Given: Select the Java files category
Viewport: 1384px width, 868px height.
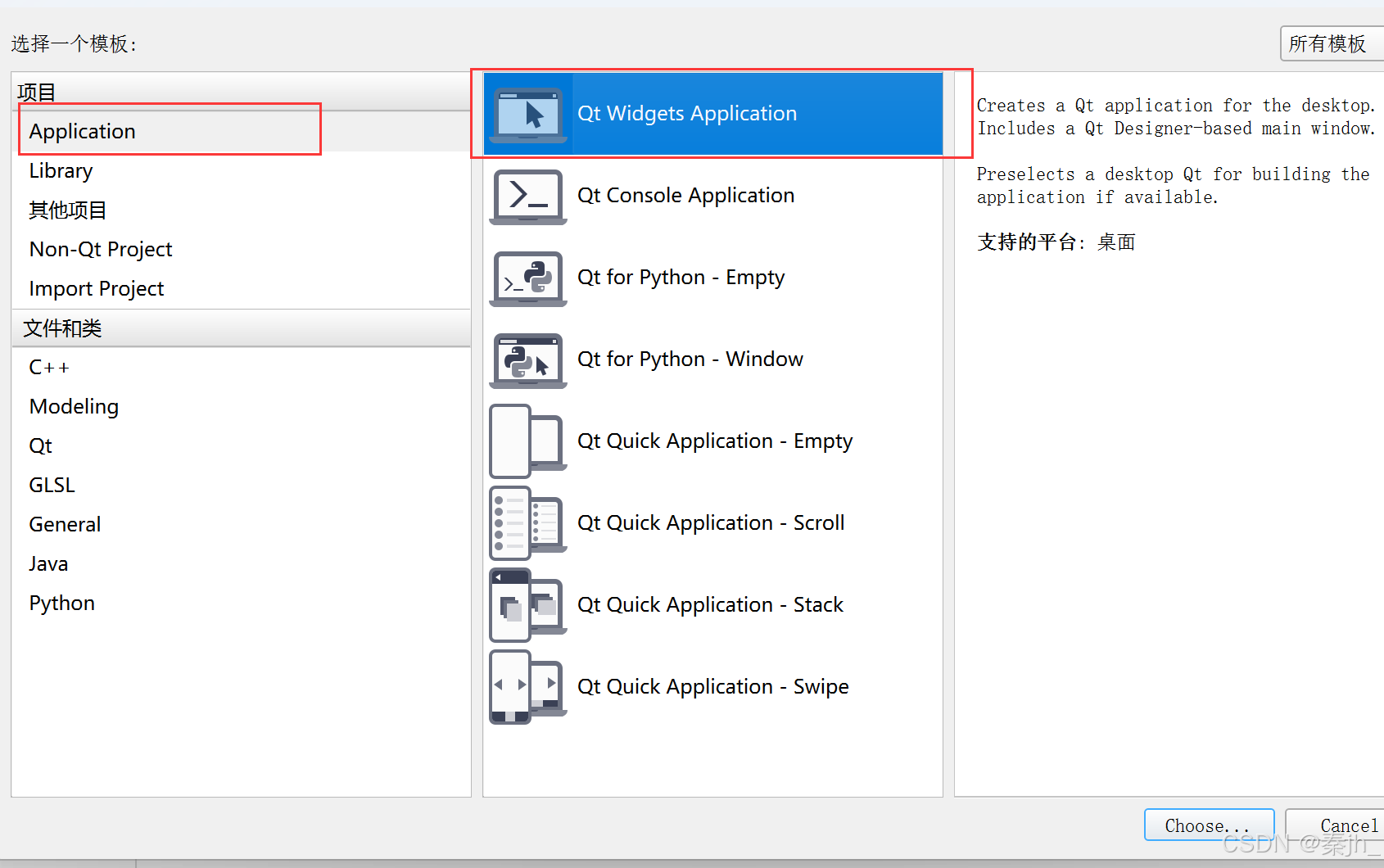Looking at the screenshot, I should coord(242,563).
